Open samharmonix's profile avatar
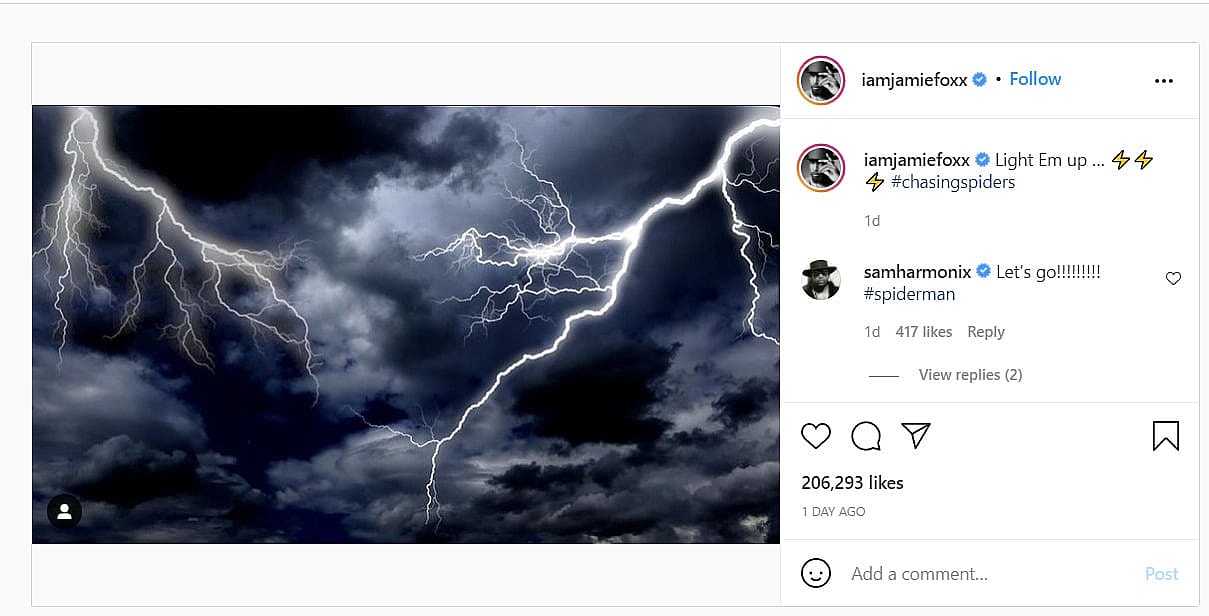1209x616 pixels. coord(821,280)
